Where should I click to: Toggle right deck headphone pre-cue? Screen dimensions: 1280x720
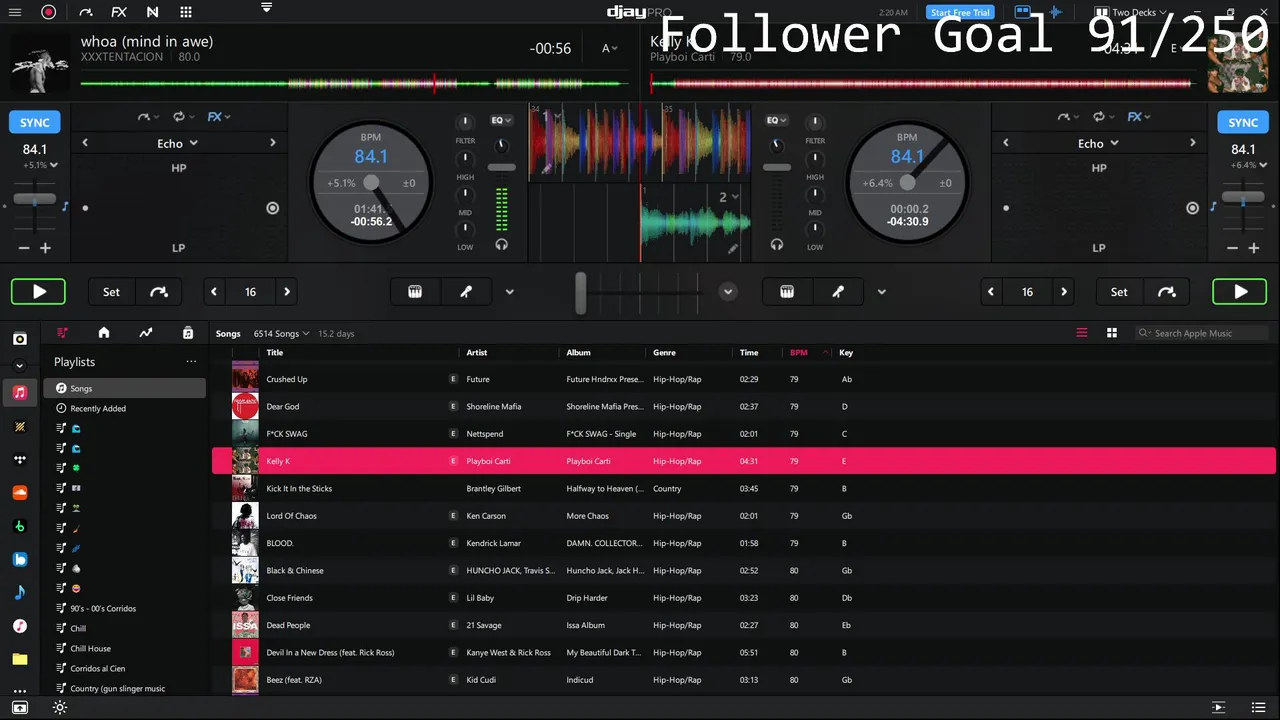(x=777, y=244)
